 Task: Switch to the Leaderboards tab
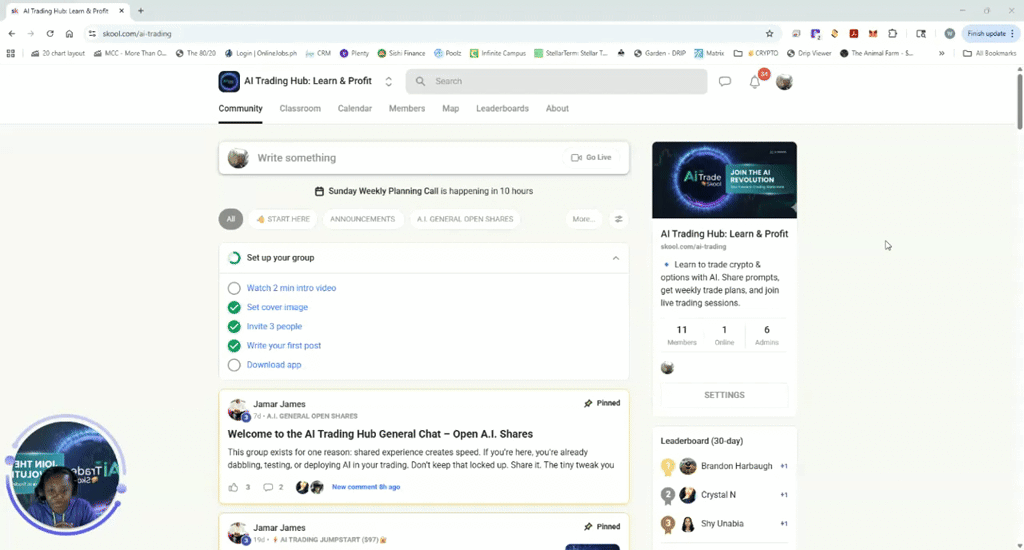(x=502, y=108)
